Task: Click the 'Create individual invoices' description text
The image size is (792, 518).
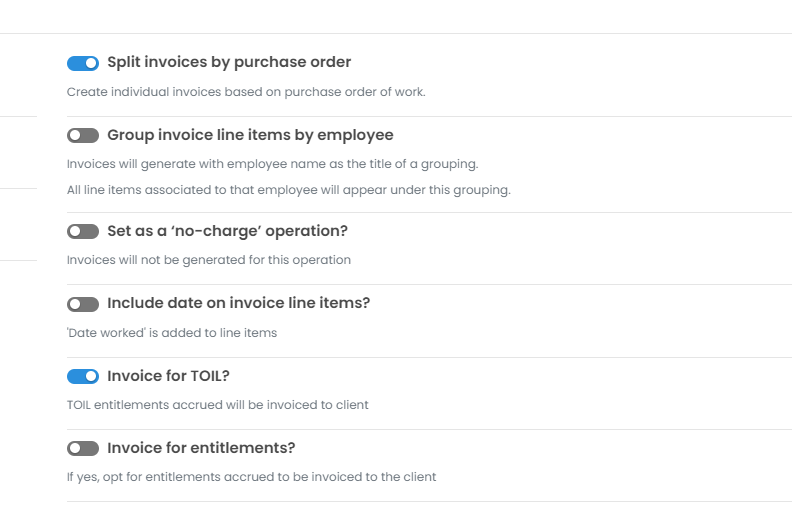Action: click(x=246, y=92)
